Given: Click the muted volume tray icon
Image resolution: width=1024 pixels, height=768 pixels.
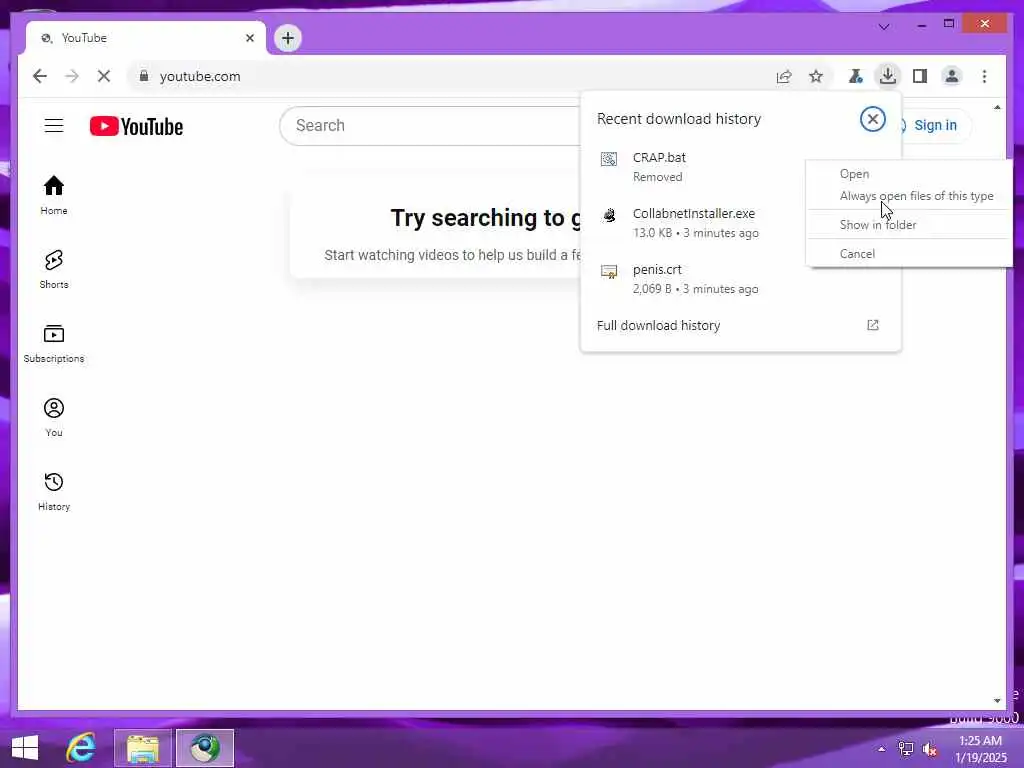Looking at the screenshot, I should [930, 748].
